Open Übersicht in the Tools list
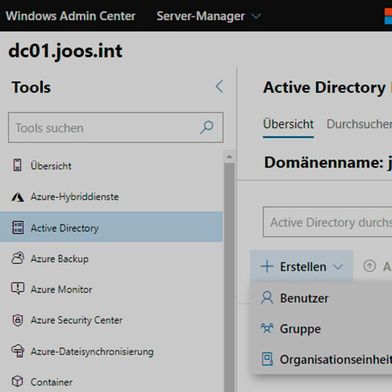The image size is (392, 392). [111, 166]
